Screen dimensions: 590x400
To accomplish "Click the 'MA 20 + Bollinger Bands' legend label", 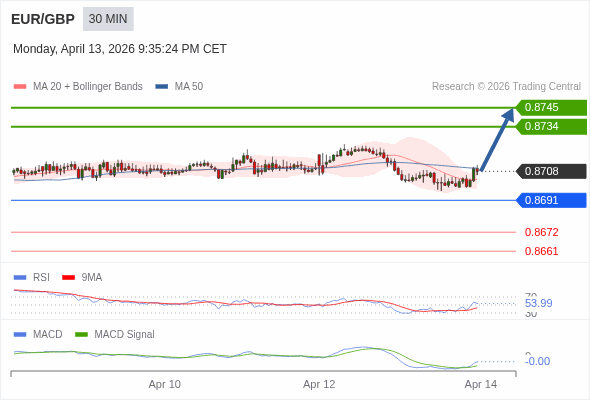I will 88,87.
